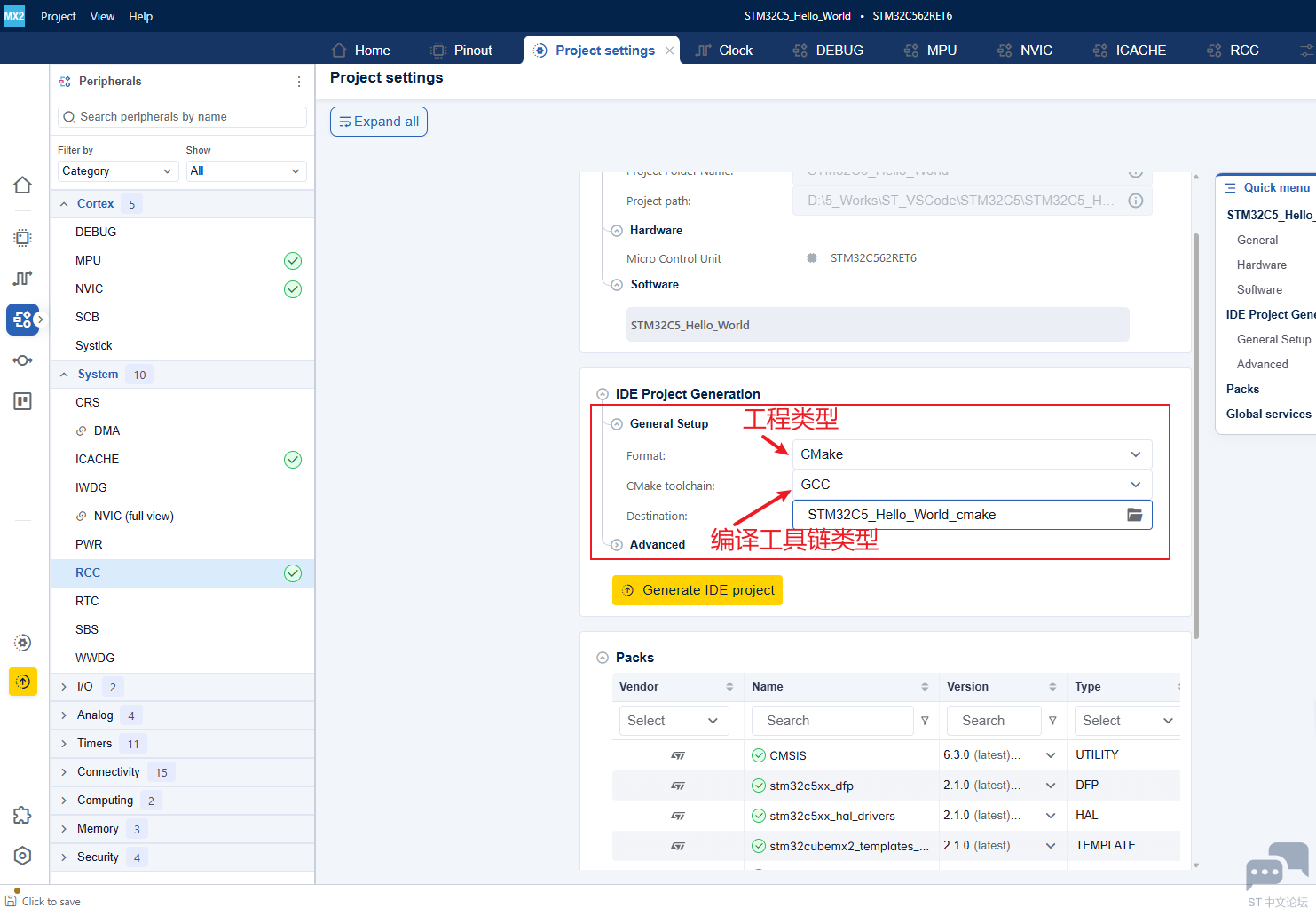Click the Generate IDE project button
This screenshot has width=1316, height=916.
[x=697, y=590]
